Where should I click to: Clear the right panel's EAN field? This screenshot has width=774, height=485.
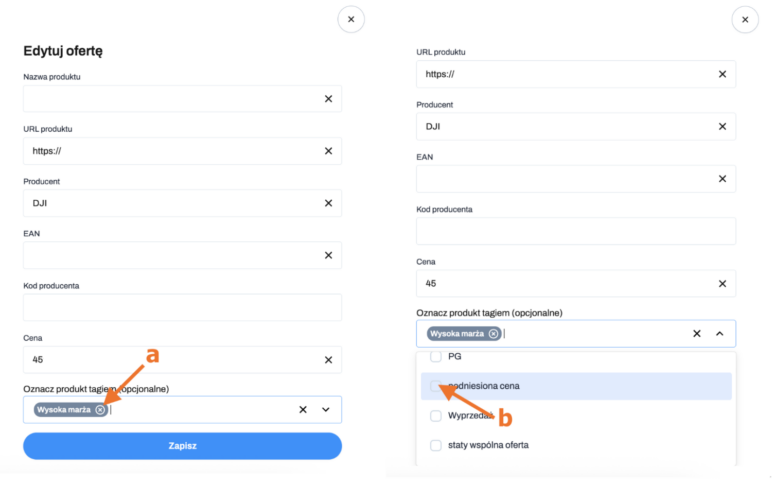point(722,179)
